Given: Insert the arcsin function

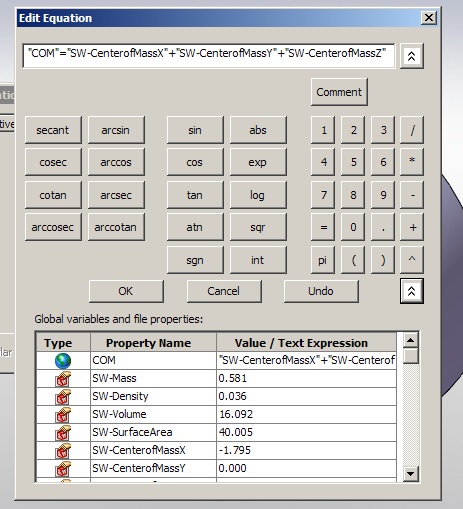Looking at the screenshot, I should click(116, 130).
